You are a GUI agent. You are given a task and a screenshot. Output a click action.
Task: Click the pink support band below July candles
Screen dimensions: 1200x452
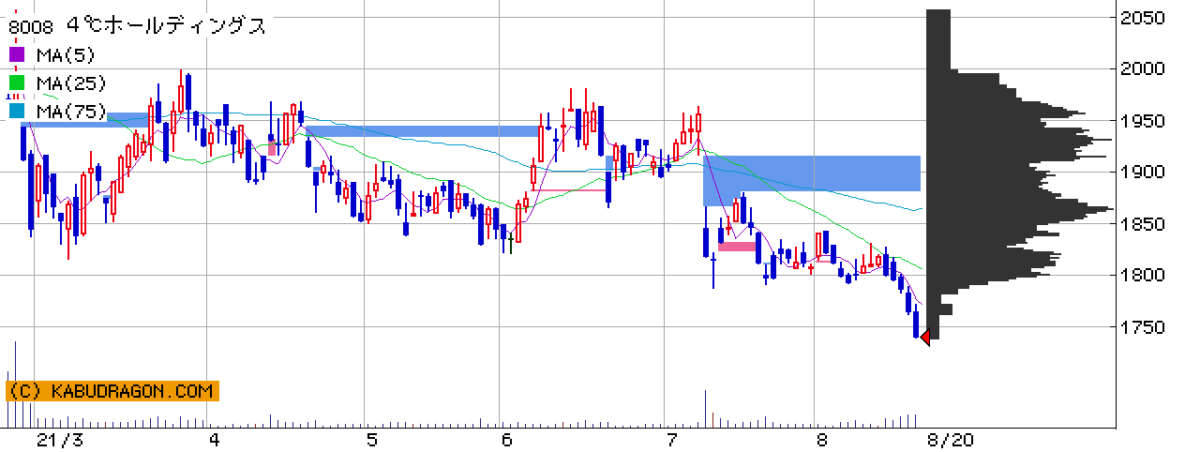738,246
